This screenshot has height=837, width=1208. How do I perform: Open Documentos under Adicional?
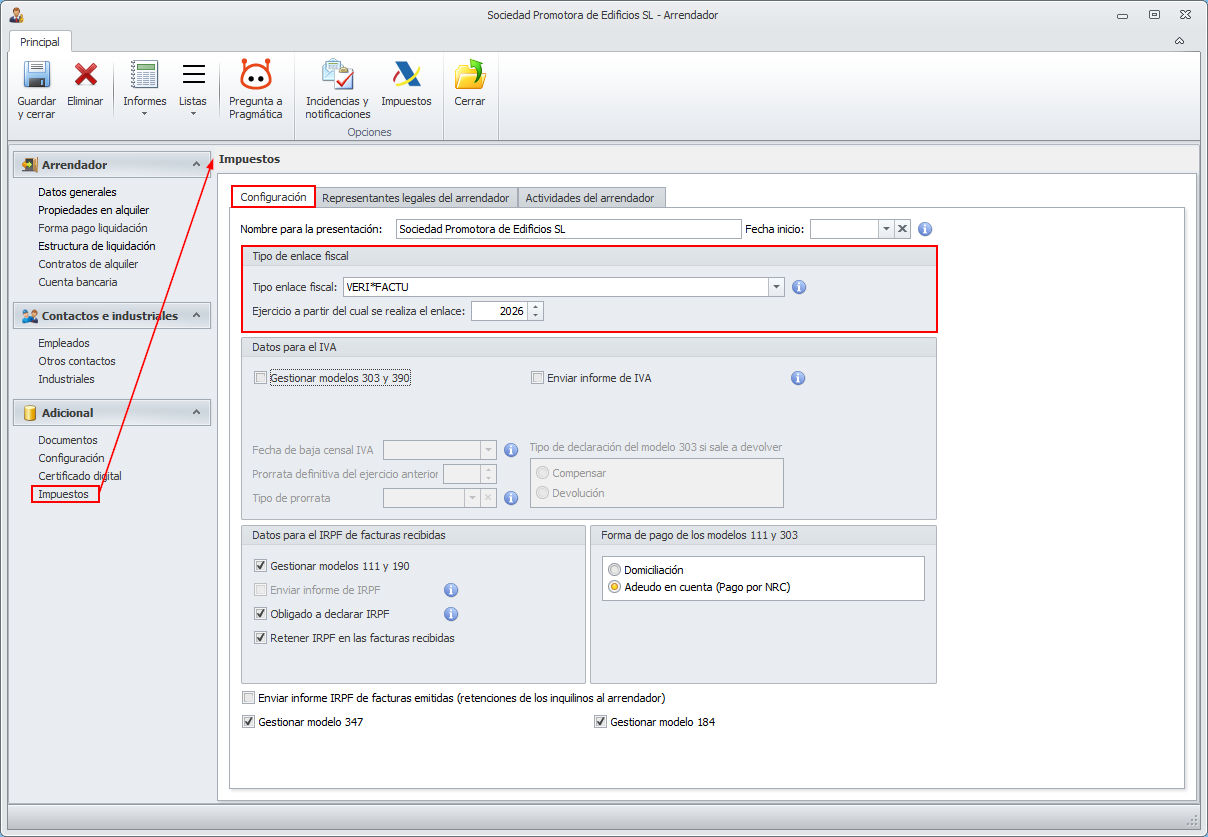(68, 440)
